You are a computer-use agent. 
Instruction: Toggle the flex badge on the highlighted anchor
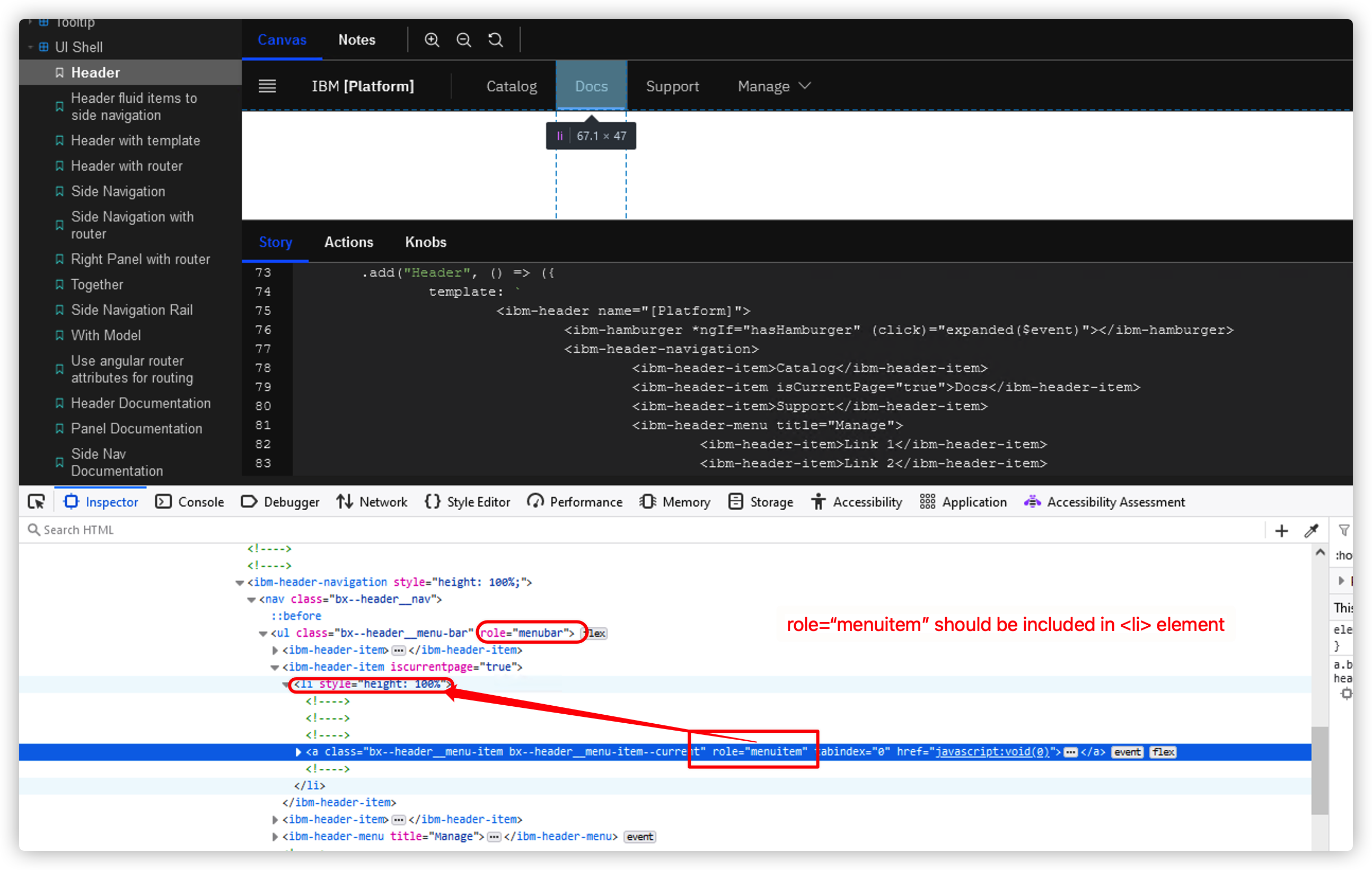[x=1163, y=751]
